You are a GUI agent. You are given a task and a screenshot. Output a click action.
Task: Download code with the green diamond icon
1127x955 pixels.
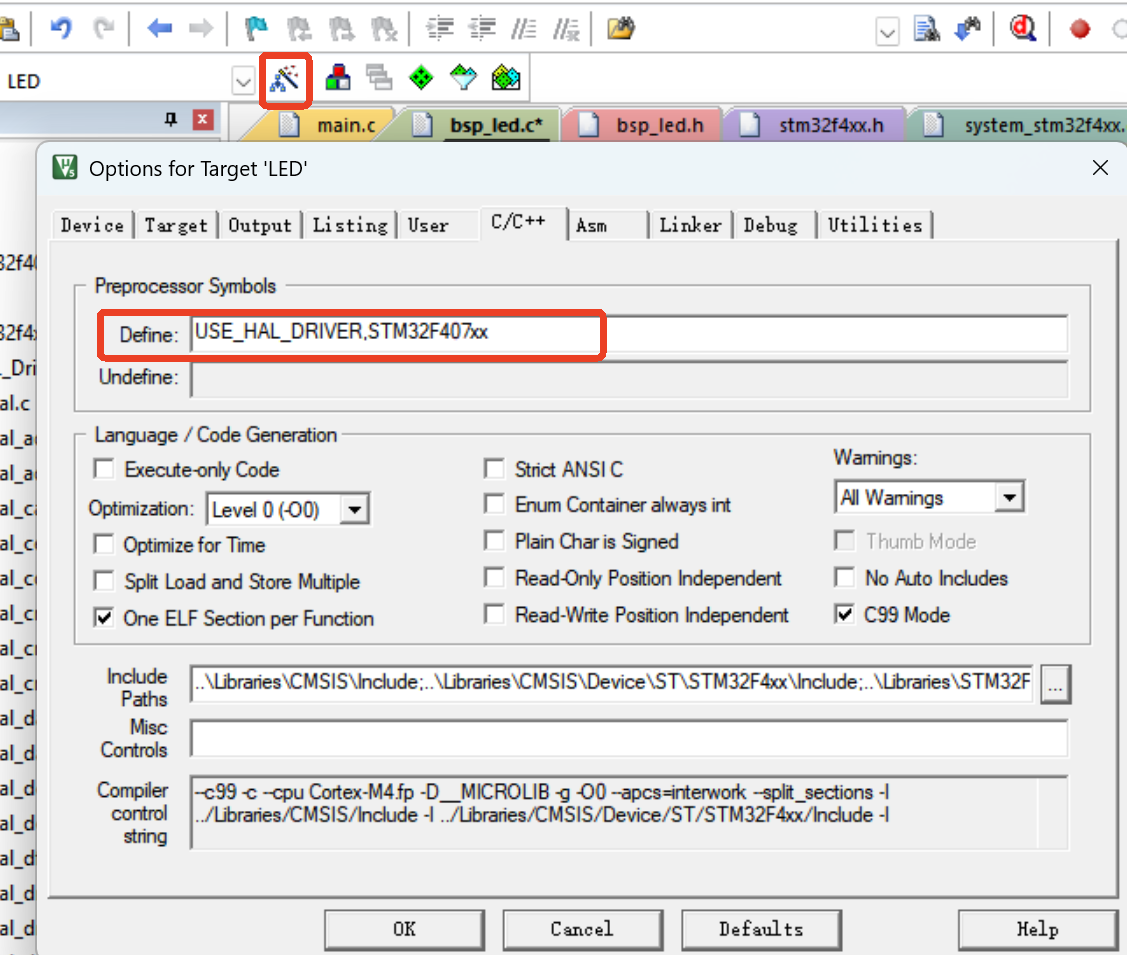420,77
